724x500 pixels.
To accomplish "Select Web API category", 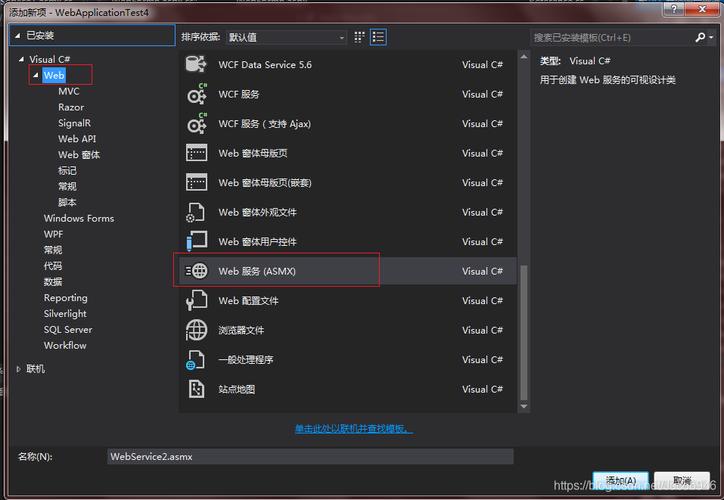I will [x=77, y=139].
